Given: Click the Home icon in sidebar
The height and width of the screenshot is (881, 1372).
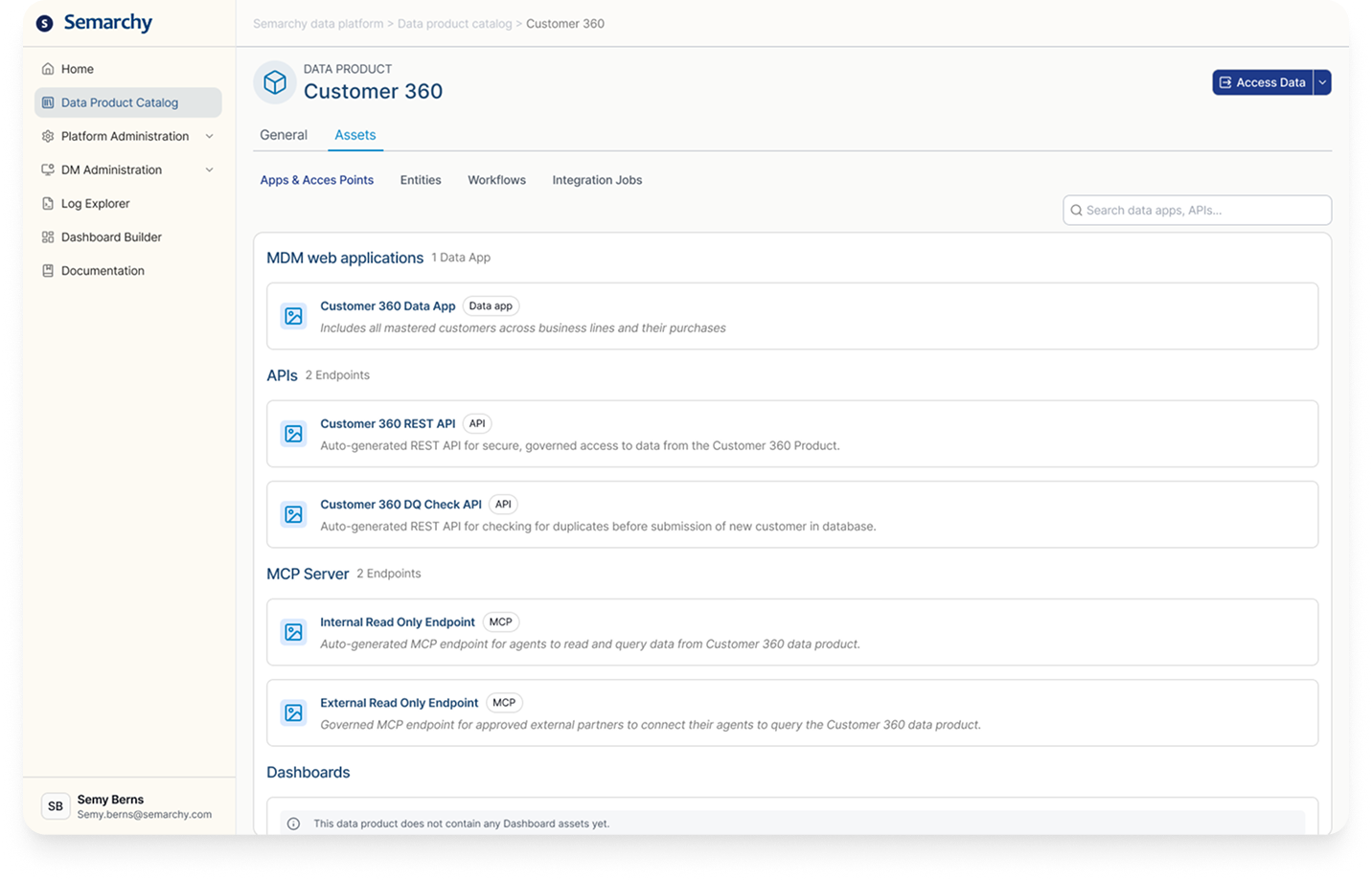Looking at the screenshot, I should point(48,69).
